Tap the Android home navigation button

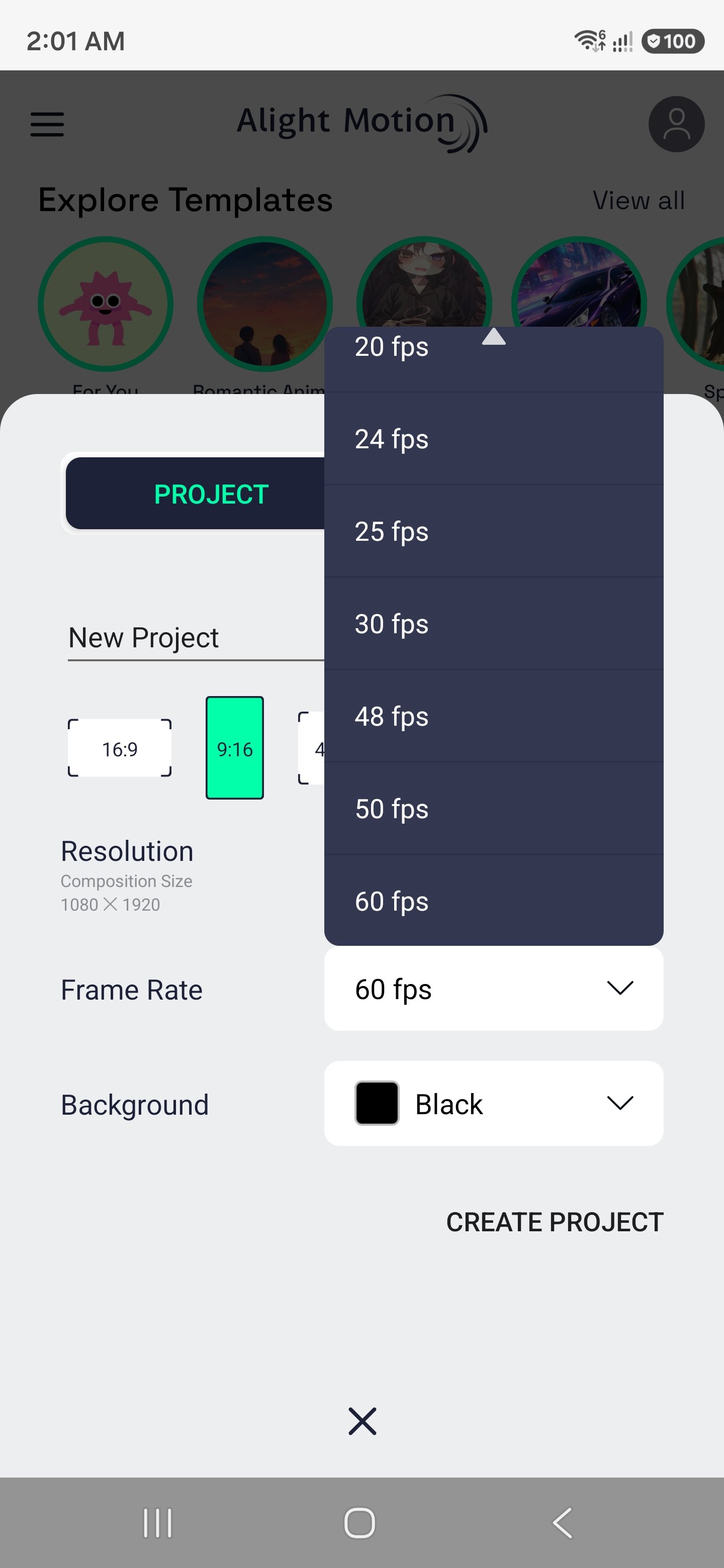359,1522
